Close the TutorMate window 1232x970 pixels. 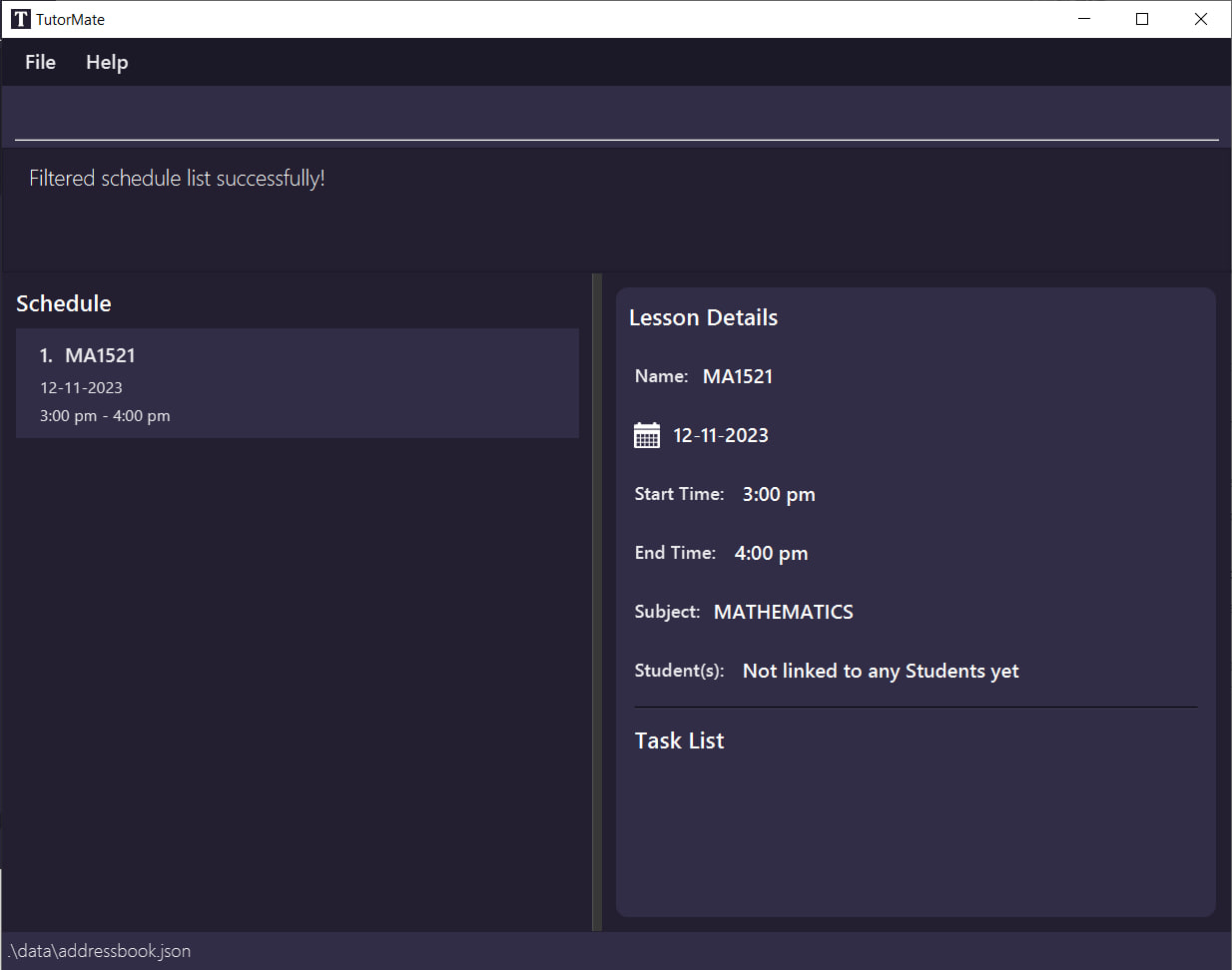coord(1201,19)
